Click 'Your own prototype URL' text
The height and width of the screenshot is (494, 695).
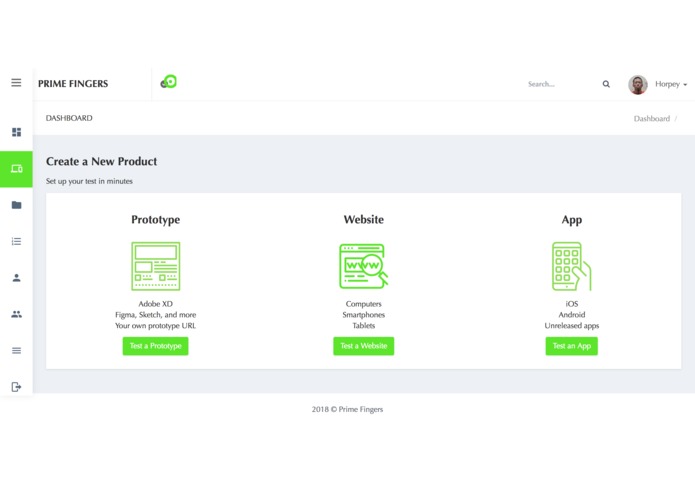click(156, 326)
